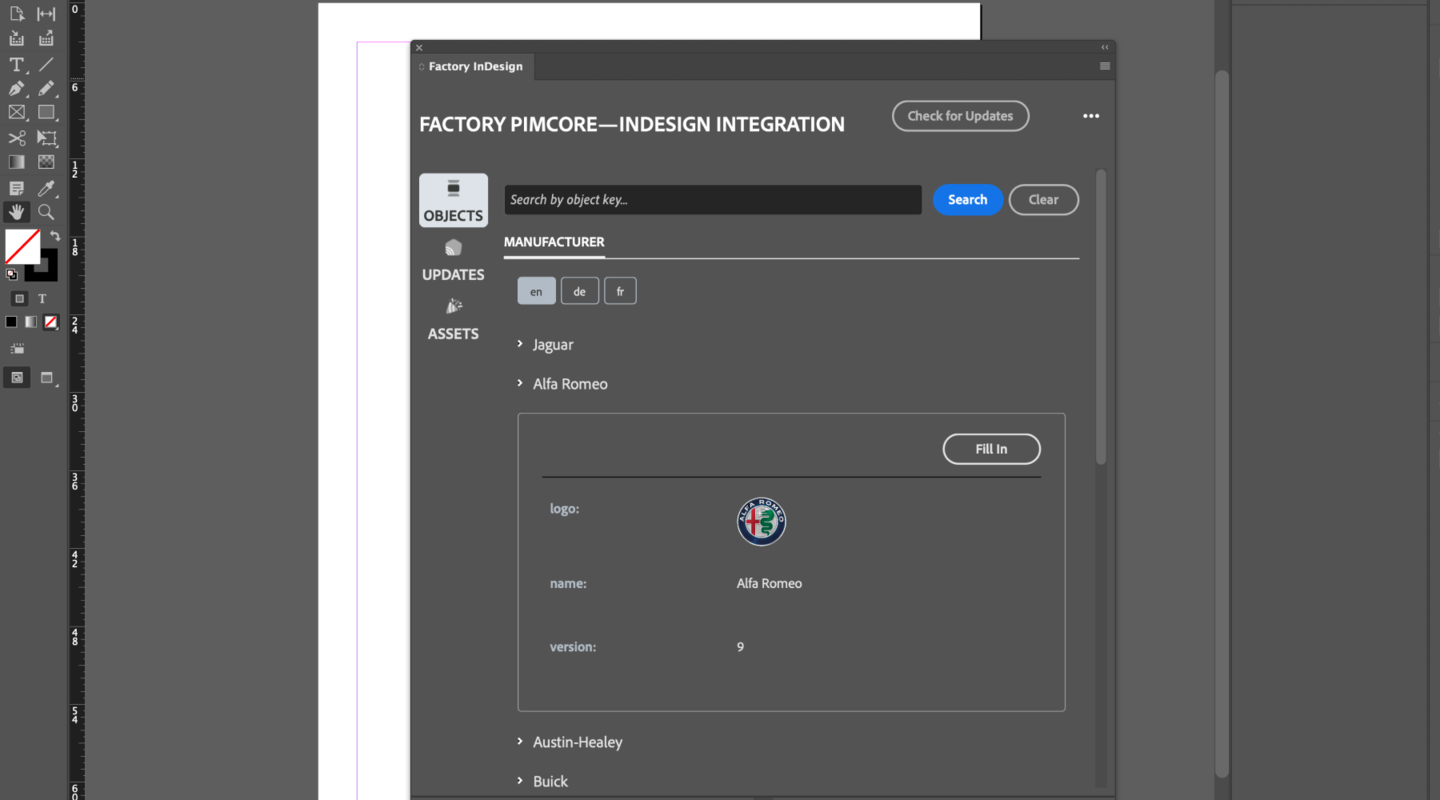Open the OBJECTS section

tap(453, 200)
